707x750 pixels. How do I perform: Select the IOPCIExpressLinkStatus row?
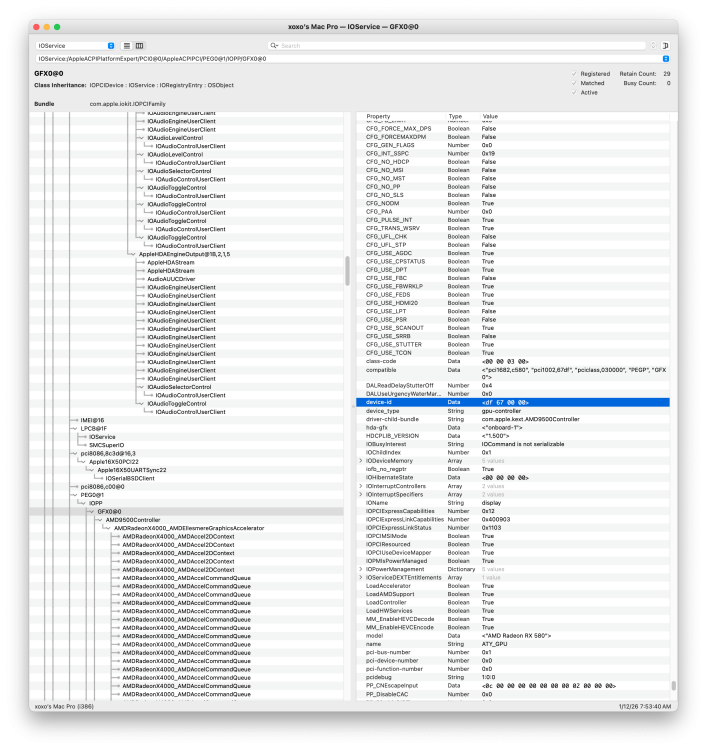pos(513,528)
